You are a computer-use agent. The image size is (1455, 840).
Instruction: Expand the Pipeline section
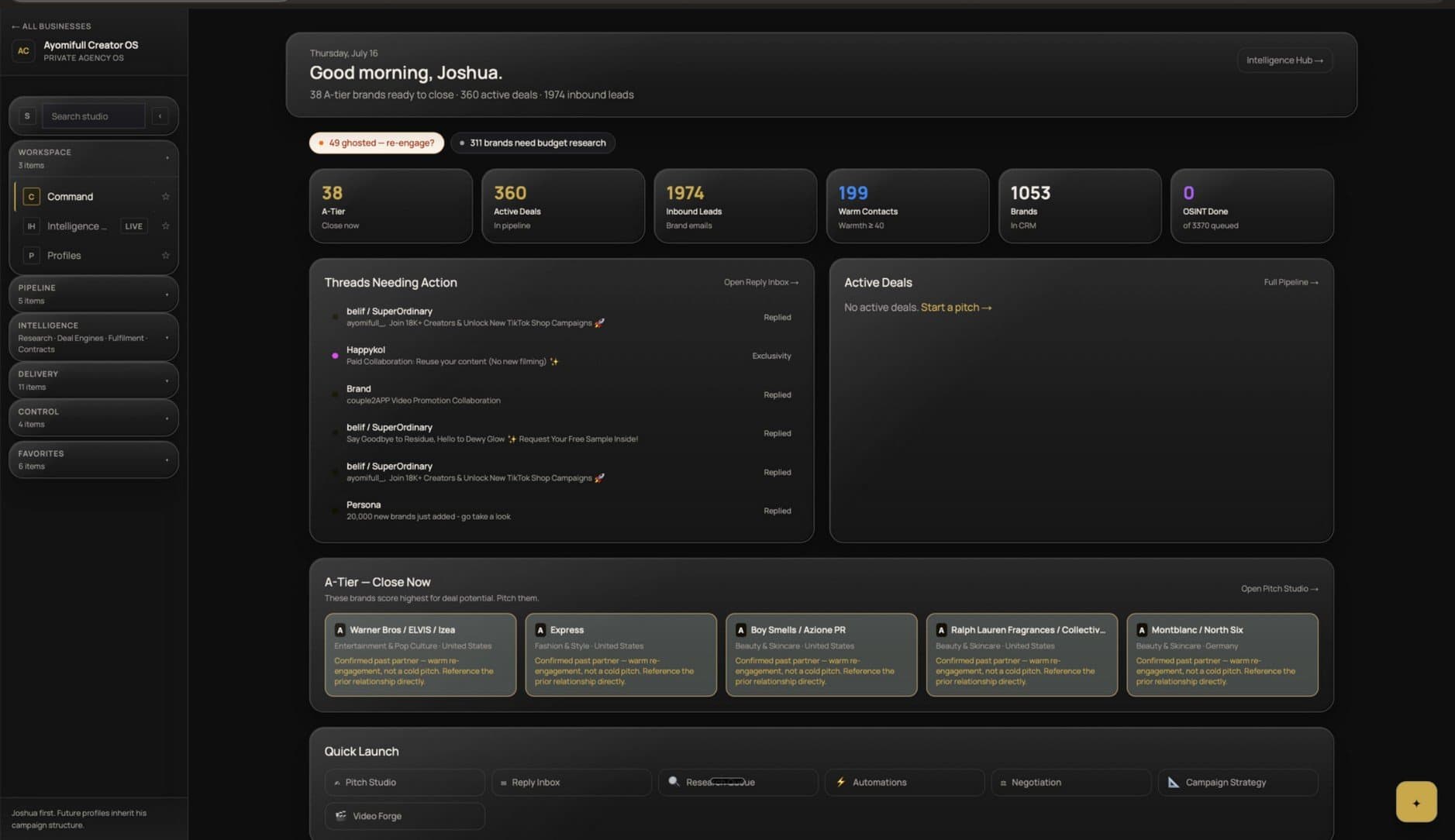point(94,294)
